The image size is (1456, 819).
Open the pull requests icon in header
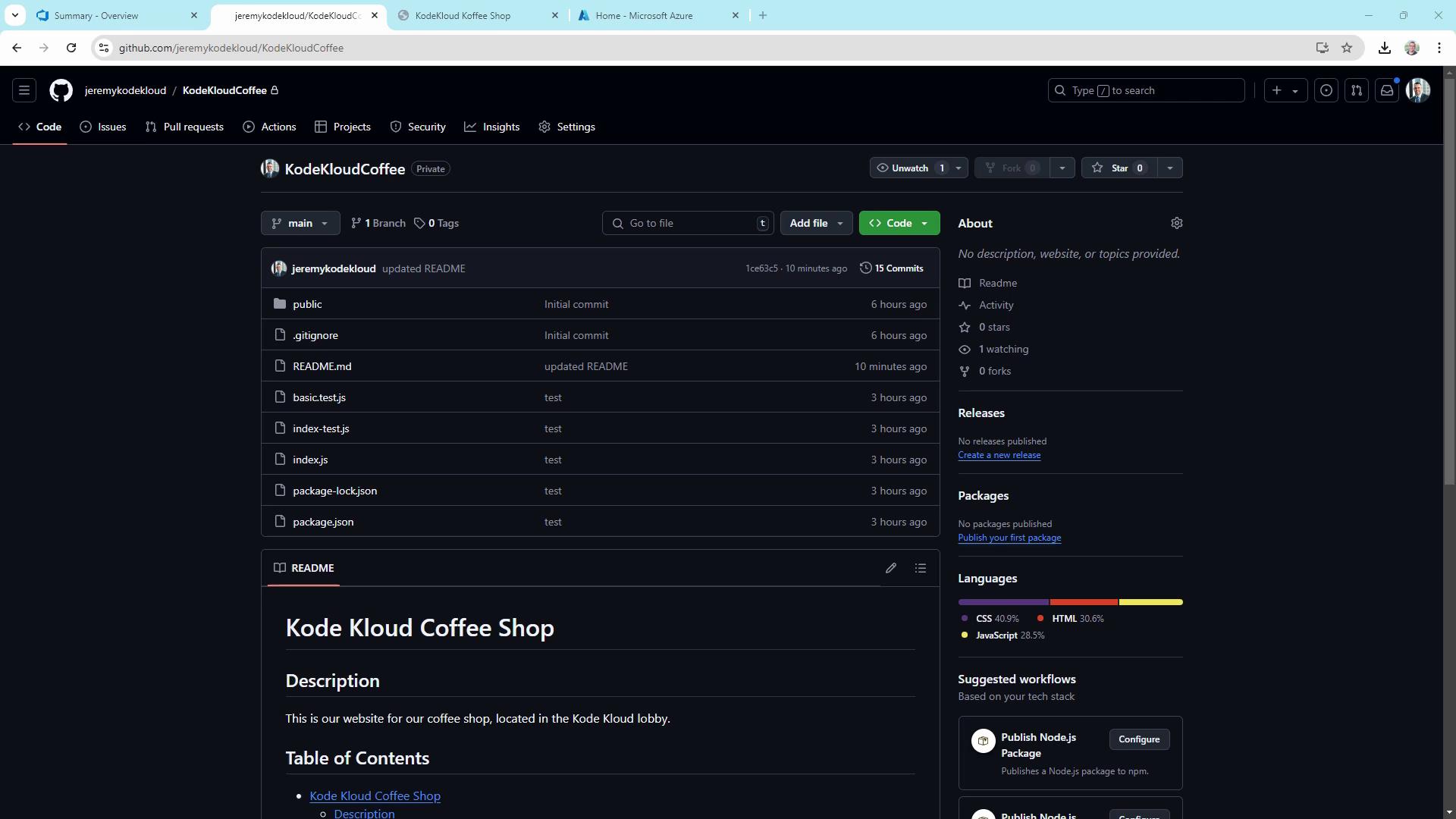[x=1357, y=90]
